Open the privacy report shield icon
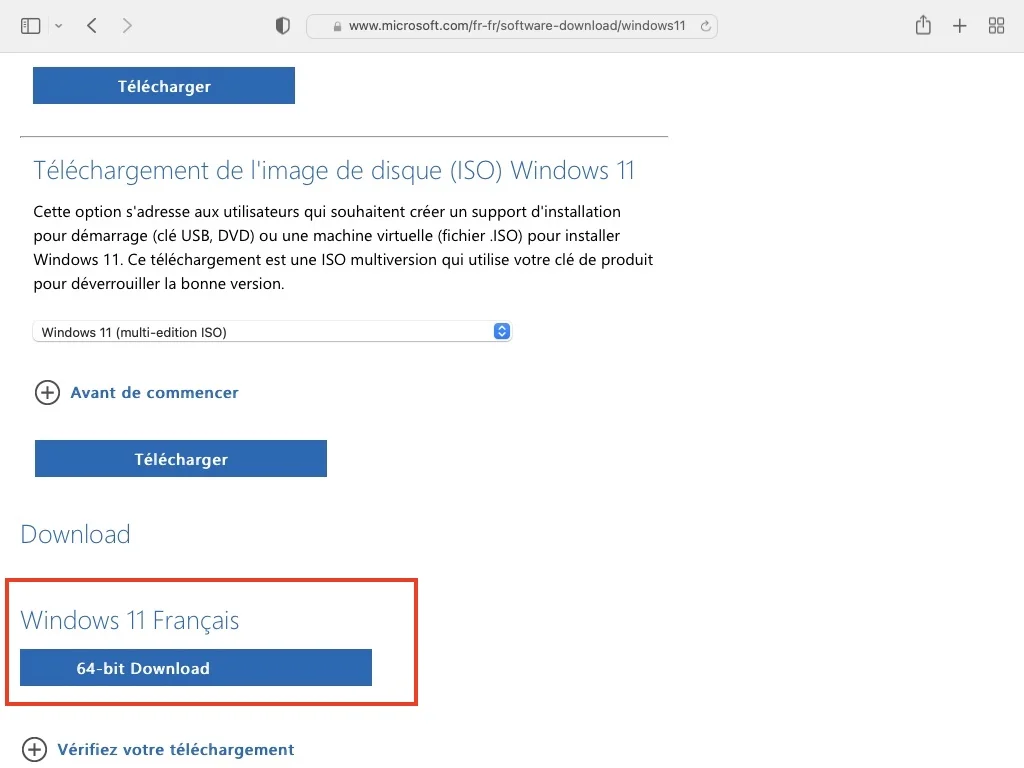This screenshot has width=1024, height=768. [x=282, y=25]
